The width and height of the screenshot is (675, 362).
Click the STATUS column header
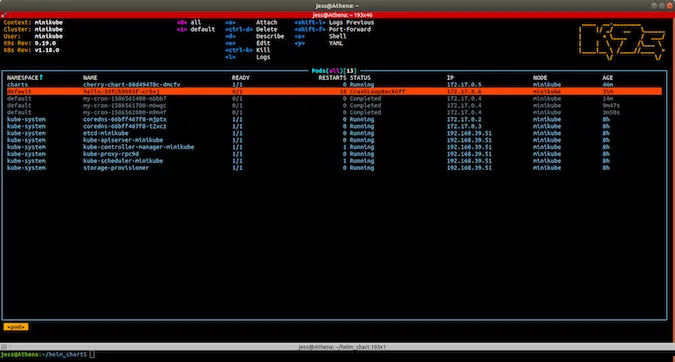(360, 77)
